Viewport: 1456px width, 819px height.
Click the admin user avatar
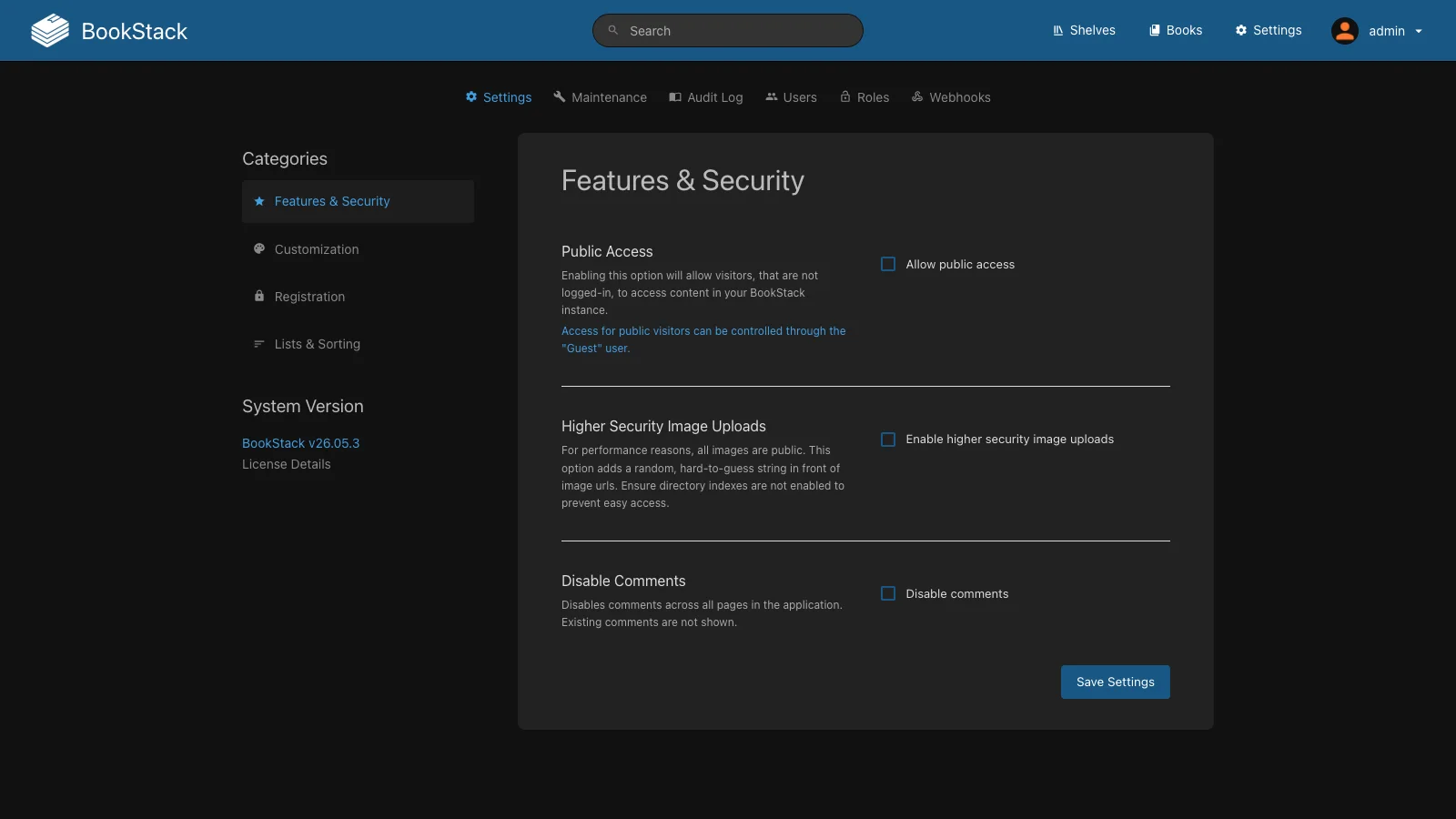point(1345,31)
